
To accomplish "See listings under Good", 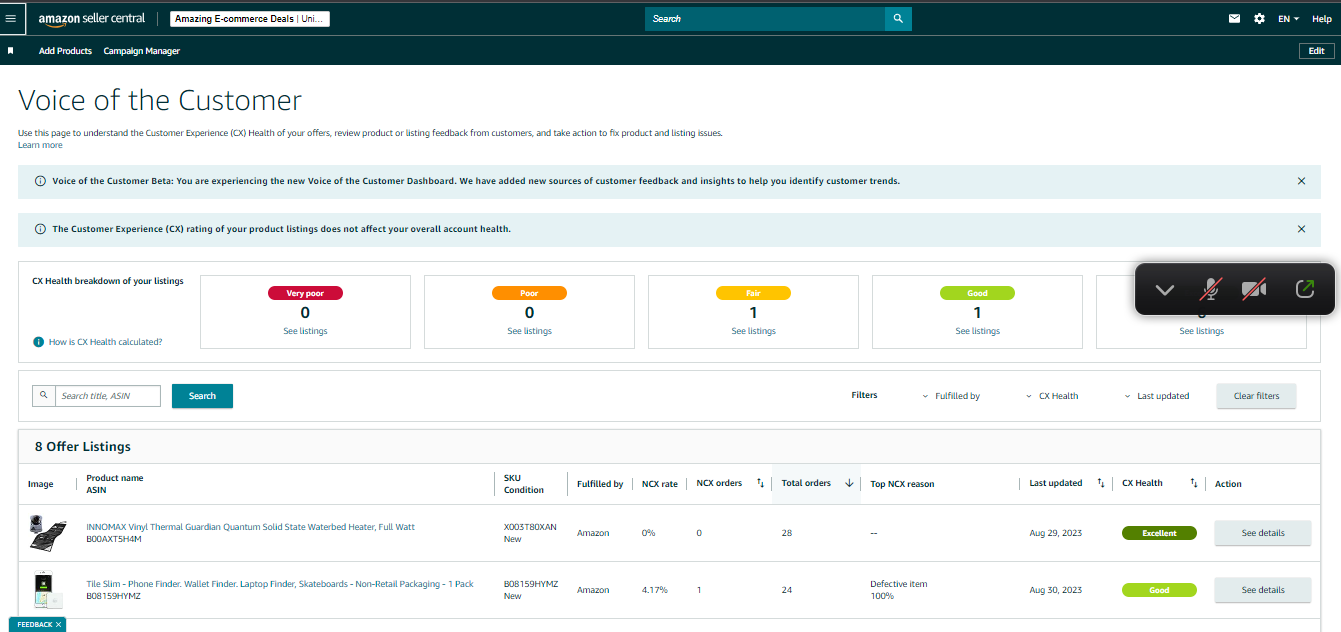I will pos(977,331).
